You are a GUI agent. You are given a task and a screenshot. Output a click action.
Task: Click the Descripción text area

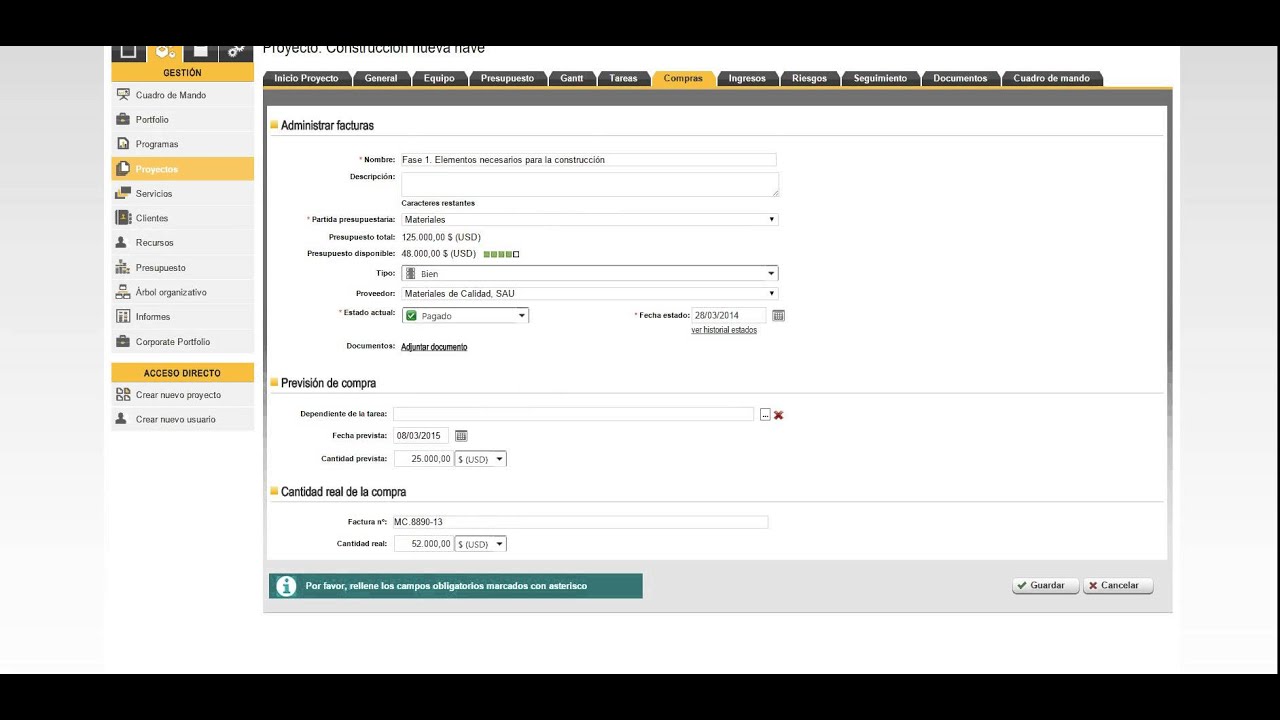click(590, 184)
